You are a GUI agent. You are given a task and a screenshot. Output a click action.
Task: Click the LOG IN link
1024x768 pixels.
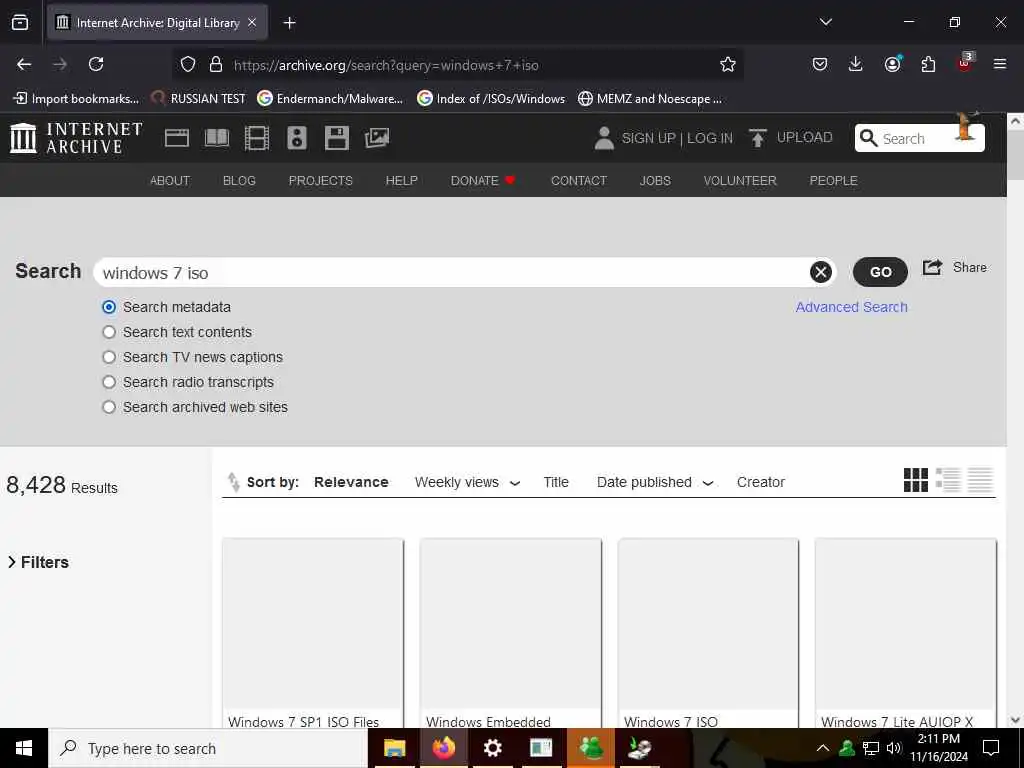[710, 138]
